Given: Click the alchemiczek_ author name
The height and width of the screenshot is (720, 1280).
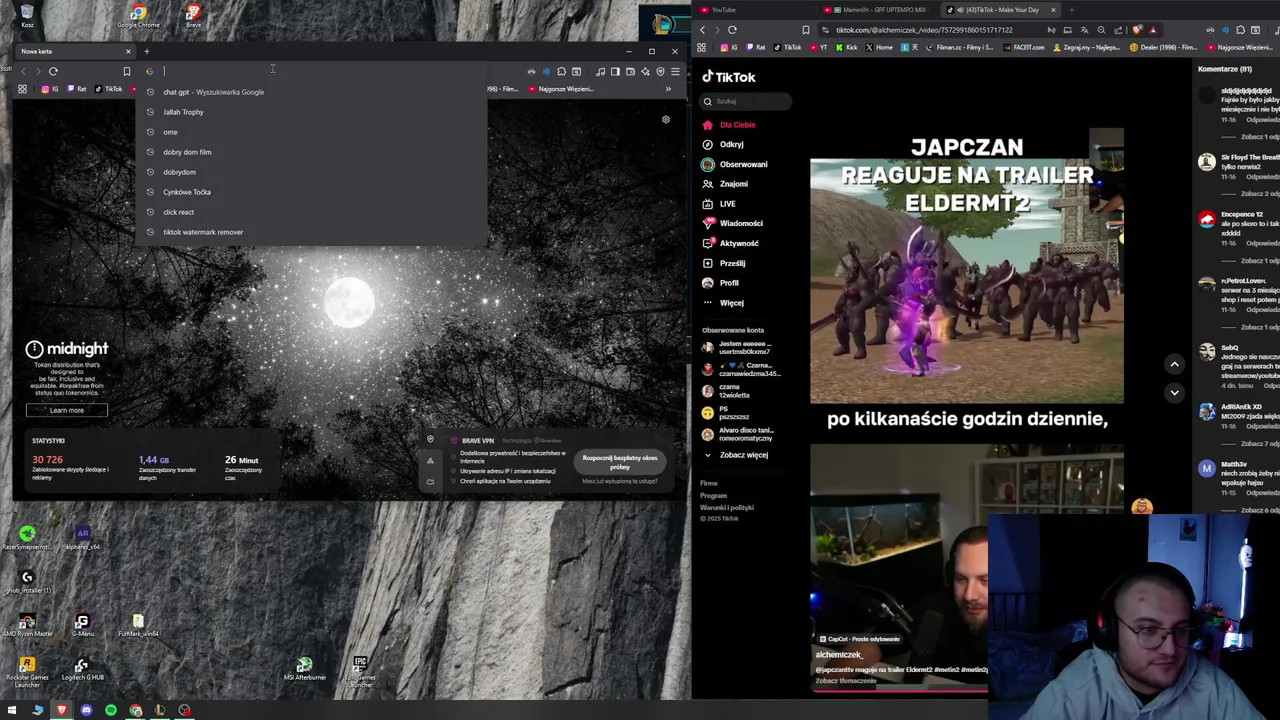Looking at the screenshot, I should click(x=838, y=655).
